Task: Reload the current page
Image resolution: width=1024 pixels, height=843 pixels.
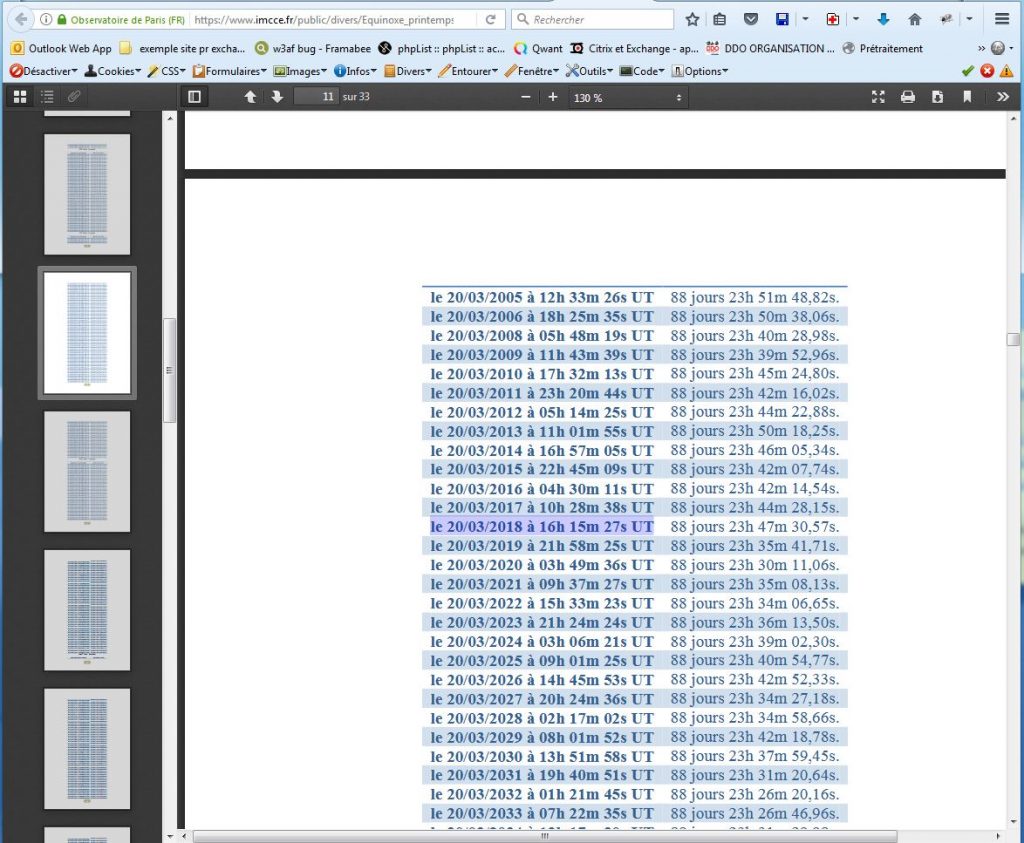Action: pyautogui.click(x=490, y=19)
